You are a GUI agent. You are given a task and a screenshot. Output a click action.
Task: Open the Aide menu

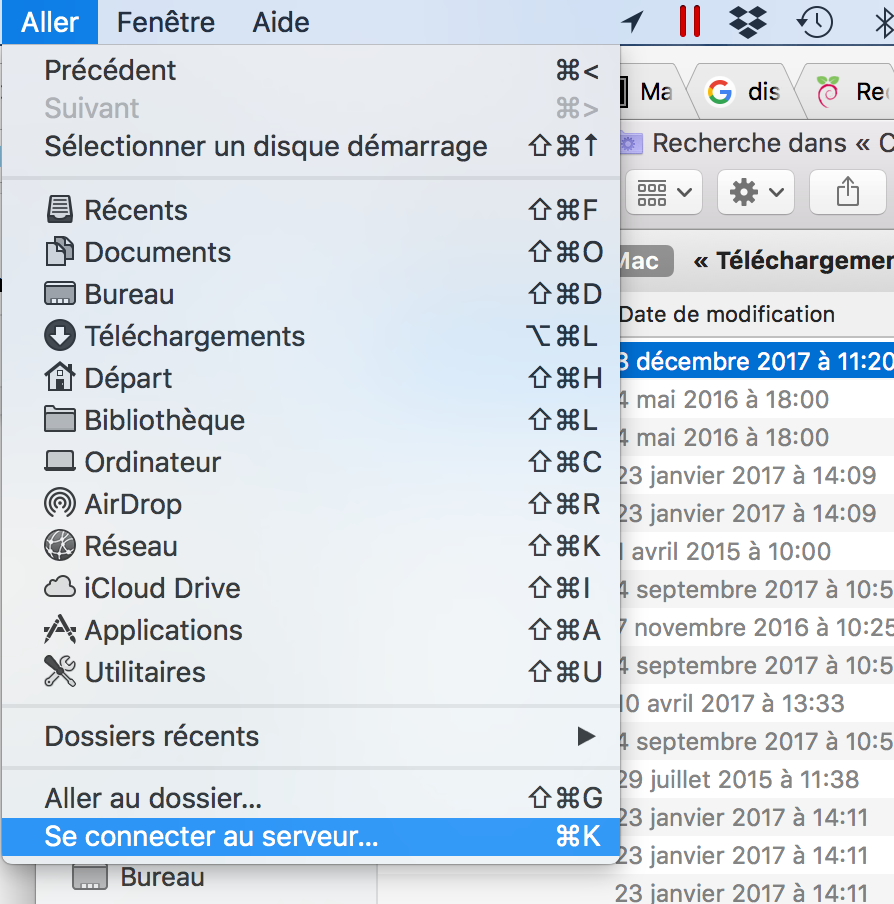281,22
